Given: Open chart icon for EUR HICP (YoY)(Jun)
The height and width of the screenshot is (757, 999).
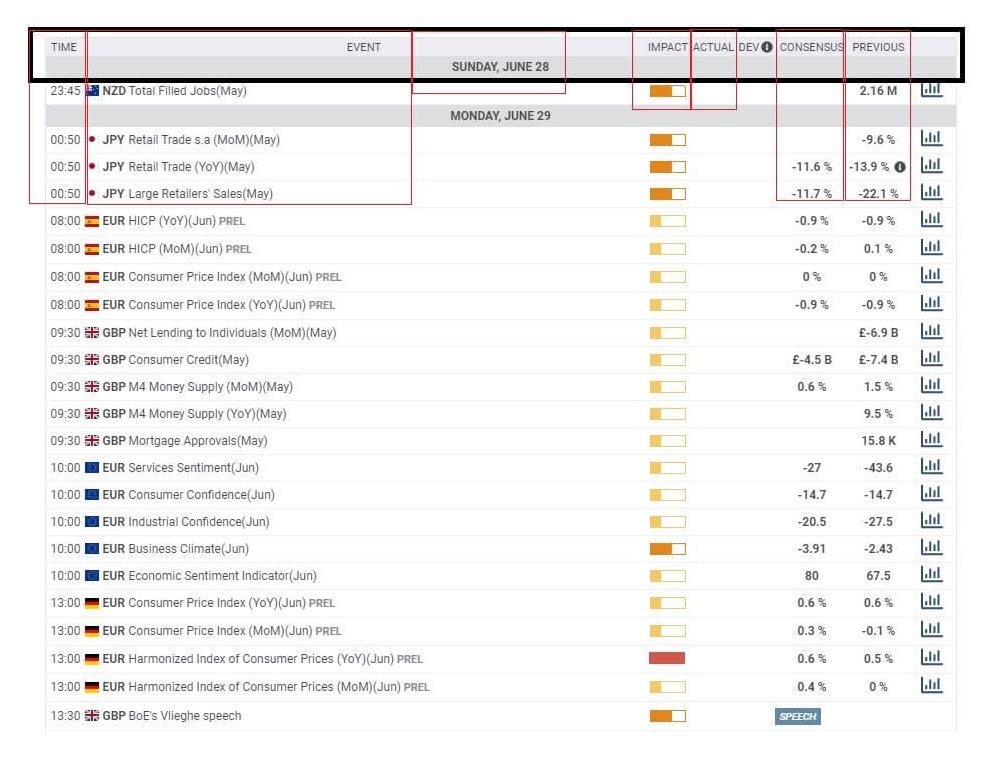Looking at the screenshot, I should click(x=931, y=219).
